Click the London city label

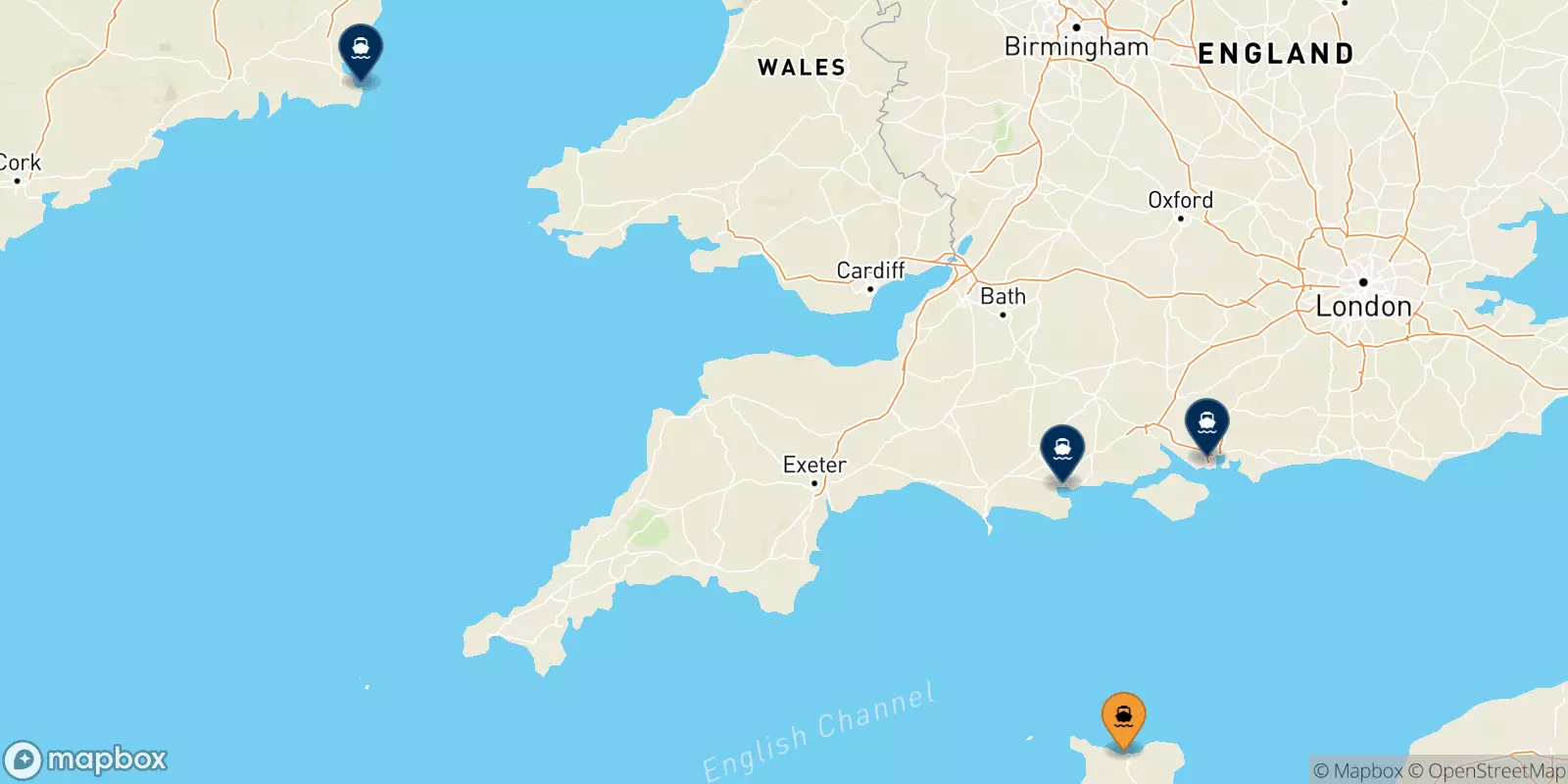[1363, 307]
